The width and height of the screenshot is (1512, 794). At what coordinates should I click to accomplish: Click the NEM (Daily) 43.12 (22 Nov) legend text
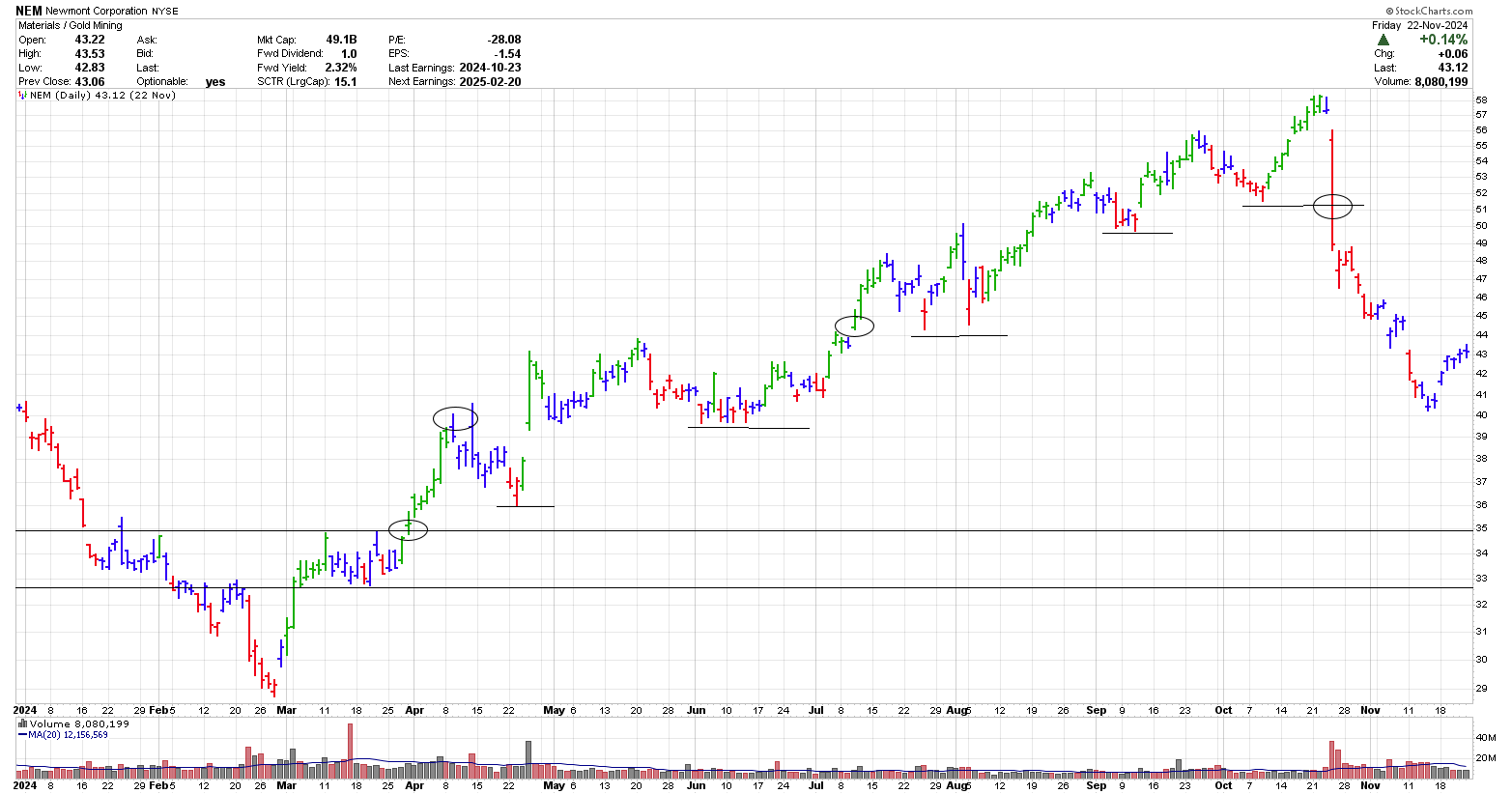(103, 96)
